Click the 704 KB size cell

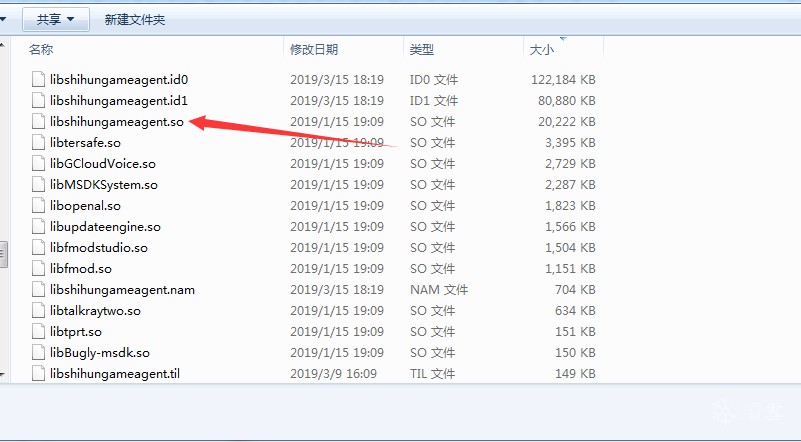click(x=575, y=289)
